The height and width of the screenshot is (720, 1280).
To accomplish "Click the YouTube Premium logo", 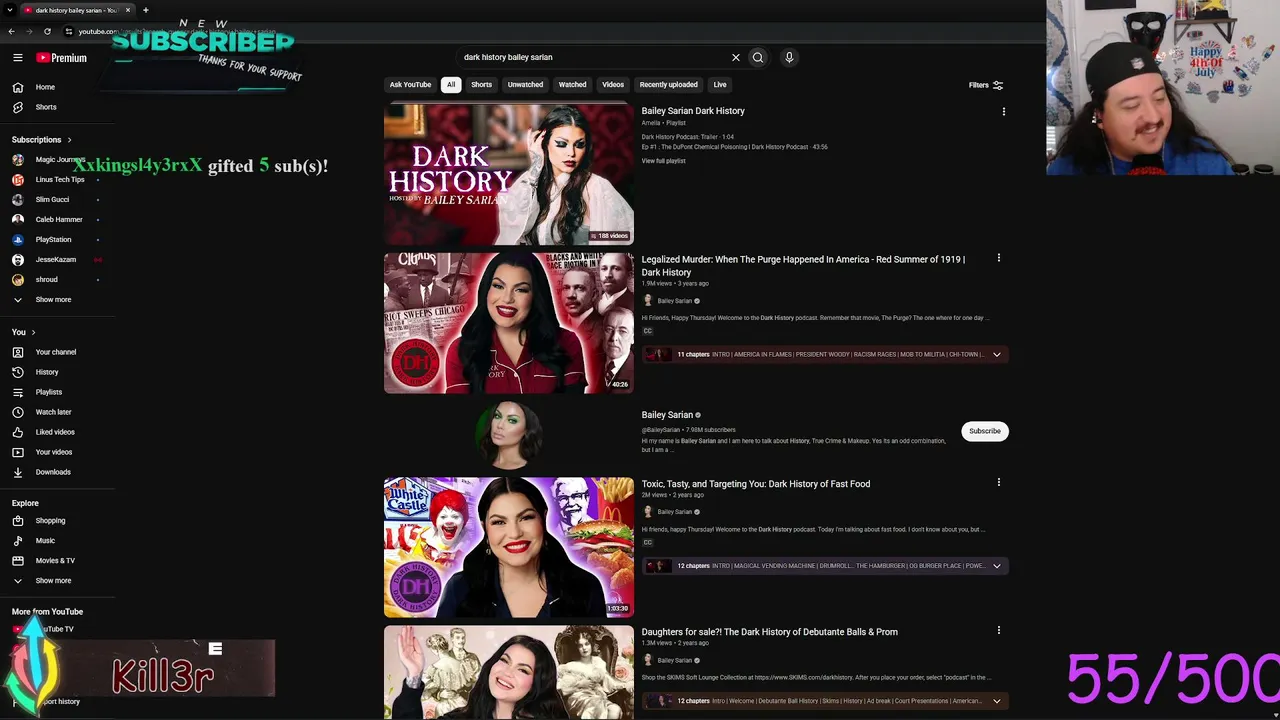I will 62,58.
